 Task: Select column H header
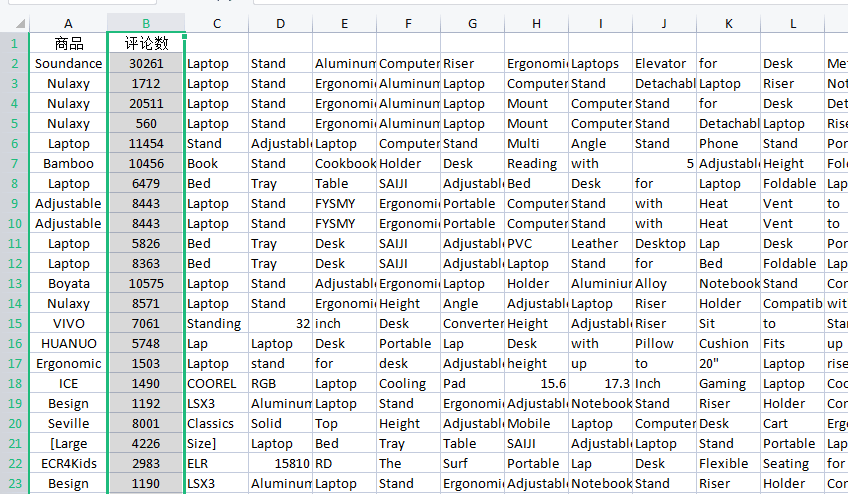[x=536, y=23]
